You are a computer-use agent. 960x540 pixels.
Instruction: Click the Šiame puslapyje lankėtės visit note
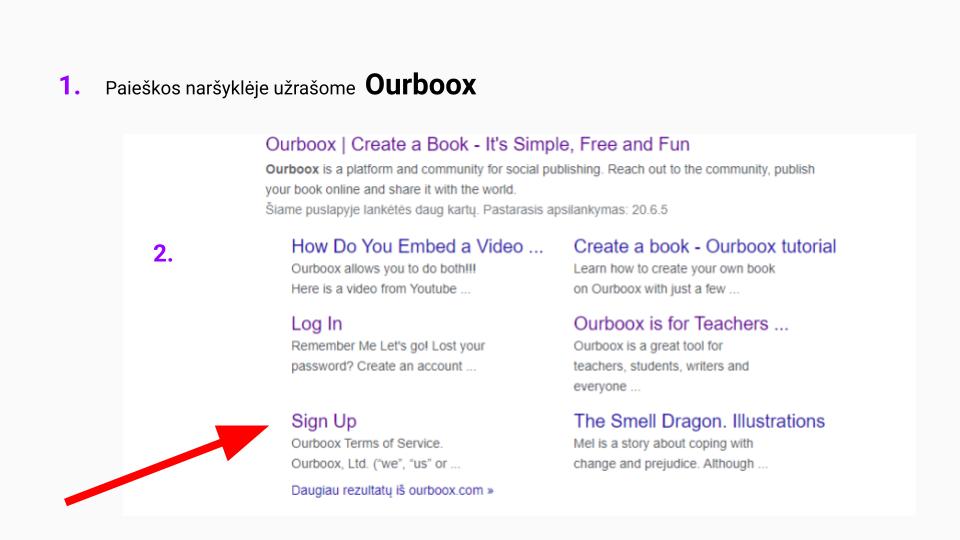[x=466, y=210]
